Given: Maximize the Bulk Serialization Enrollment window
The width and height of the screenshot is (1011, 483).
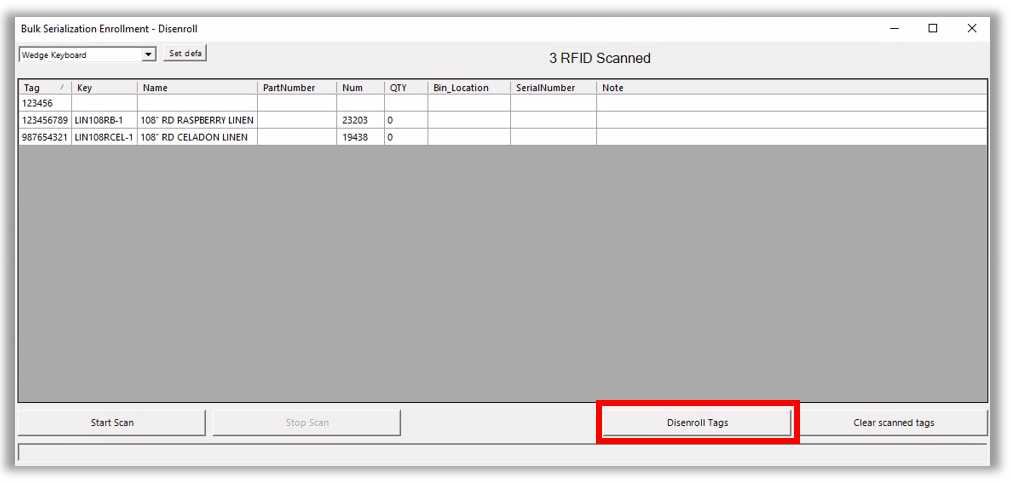Looking at the screenshot, I should pyautogui.click(x=933, y=29).
